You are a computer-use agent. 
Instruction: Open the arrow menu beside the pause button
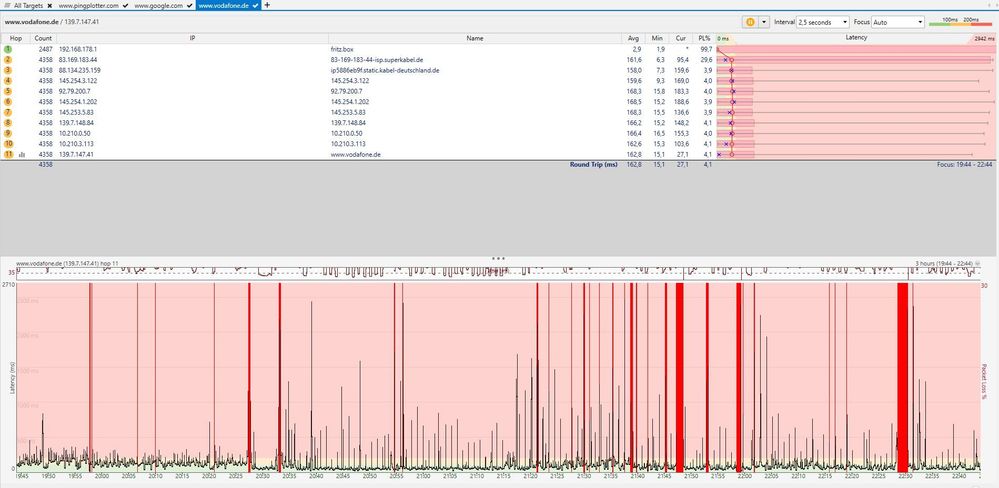[764, 22]
